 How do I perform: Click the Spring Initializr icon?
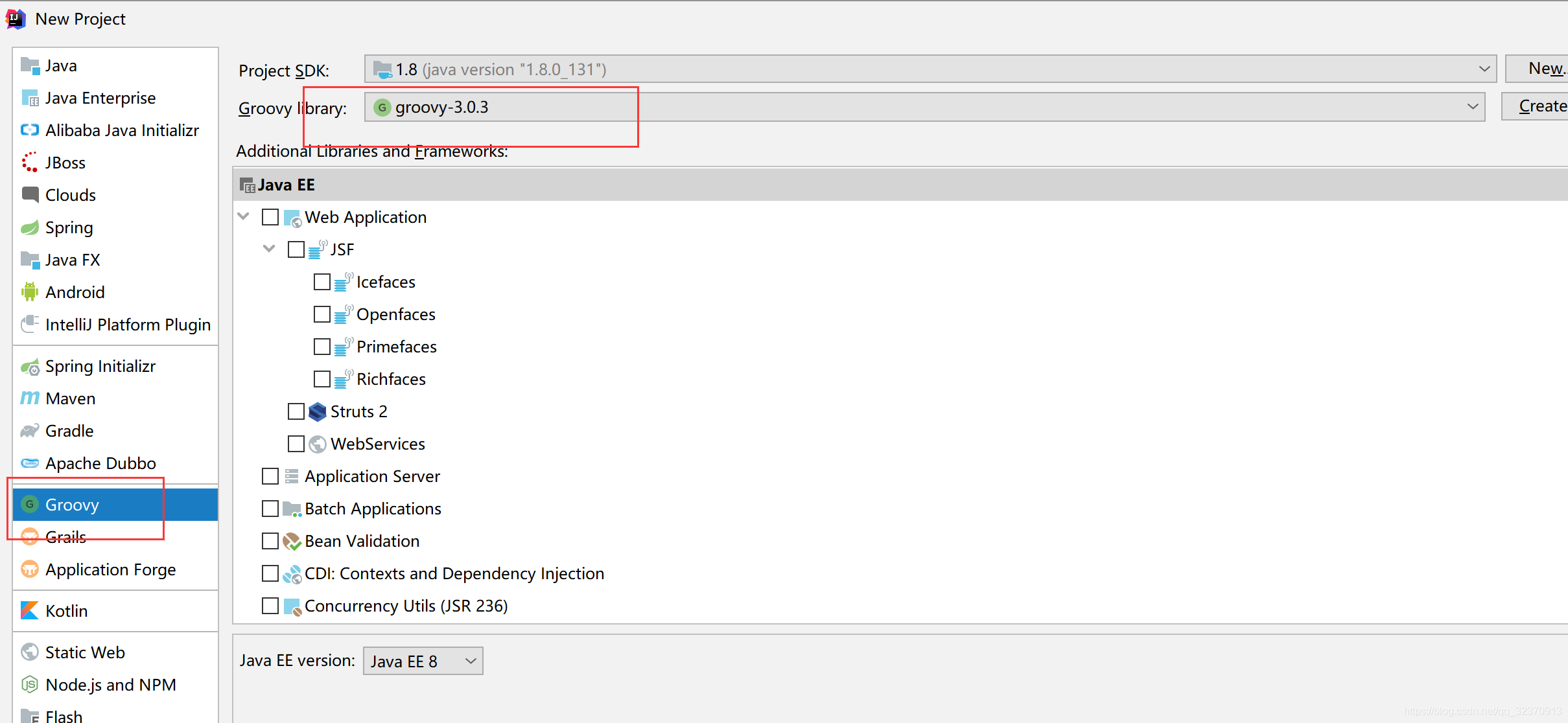pyautogui.click(x=30, y=367)
